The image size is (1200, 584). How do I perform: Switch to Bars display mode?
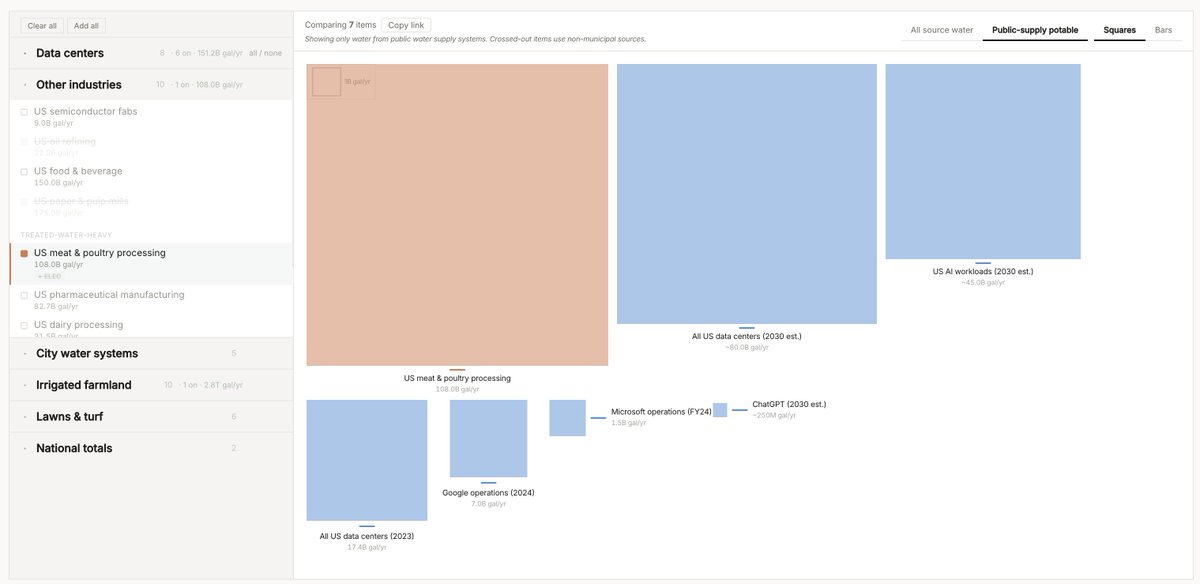tap(1163, 30)
